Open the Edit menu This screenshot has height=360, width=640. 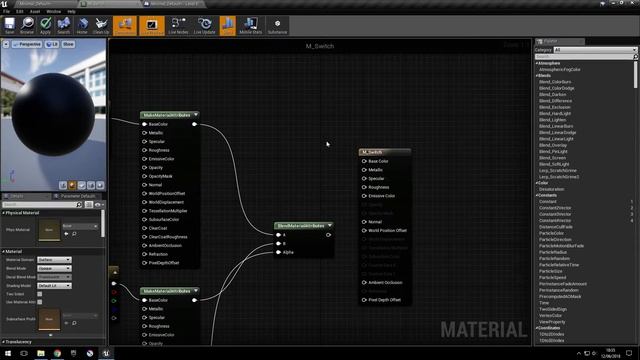pyautogui.click(x=20, y=11)
